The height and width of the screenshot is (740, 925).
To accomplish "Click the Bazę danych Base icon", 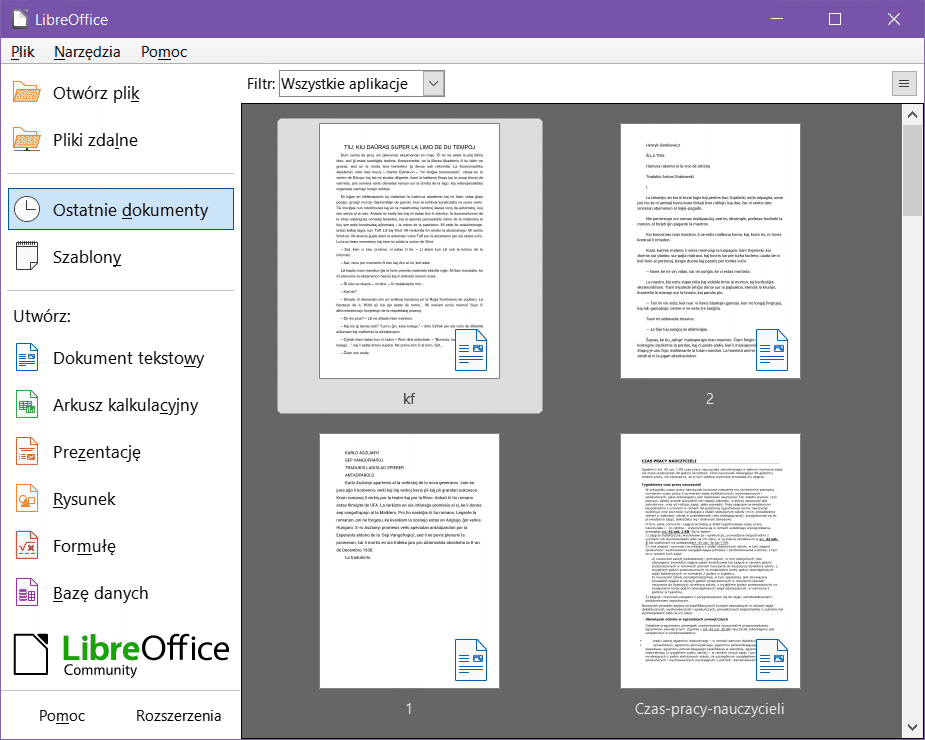I will click(x=27, y=593).
